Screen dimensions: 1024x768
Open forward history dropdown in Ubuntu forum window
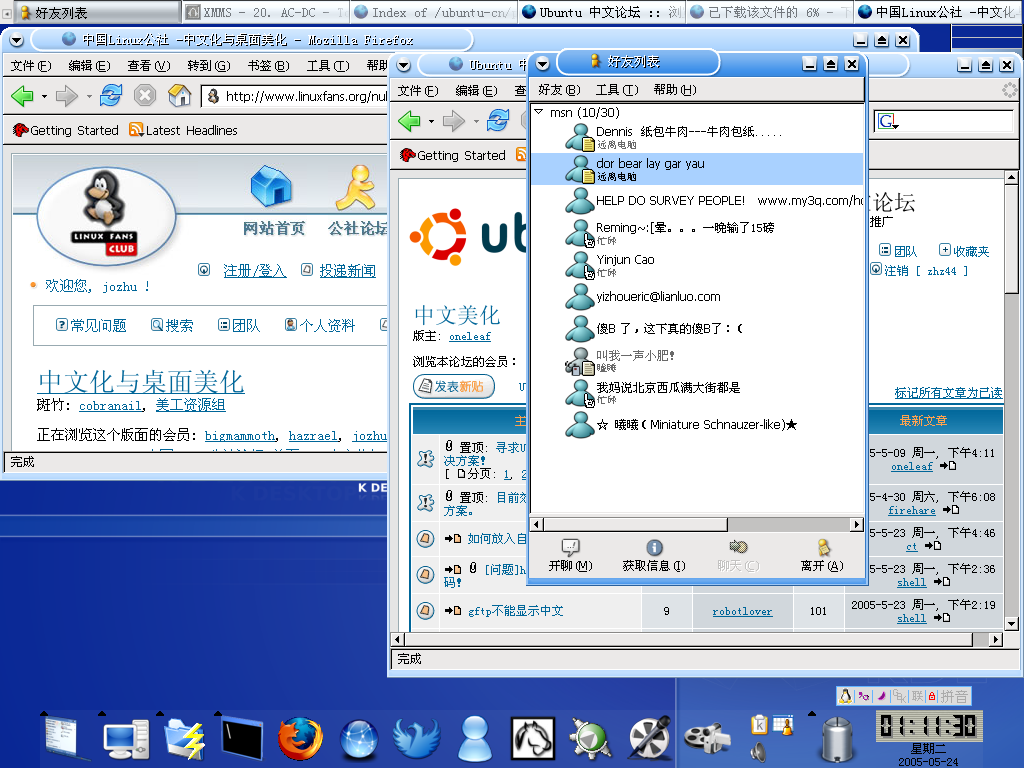pyautogui.click(x=475, y=121)
